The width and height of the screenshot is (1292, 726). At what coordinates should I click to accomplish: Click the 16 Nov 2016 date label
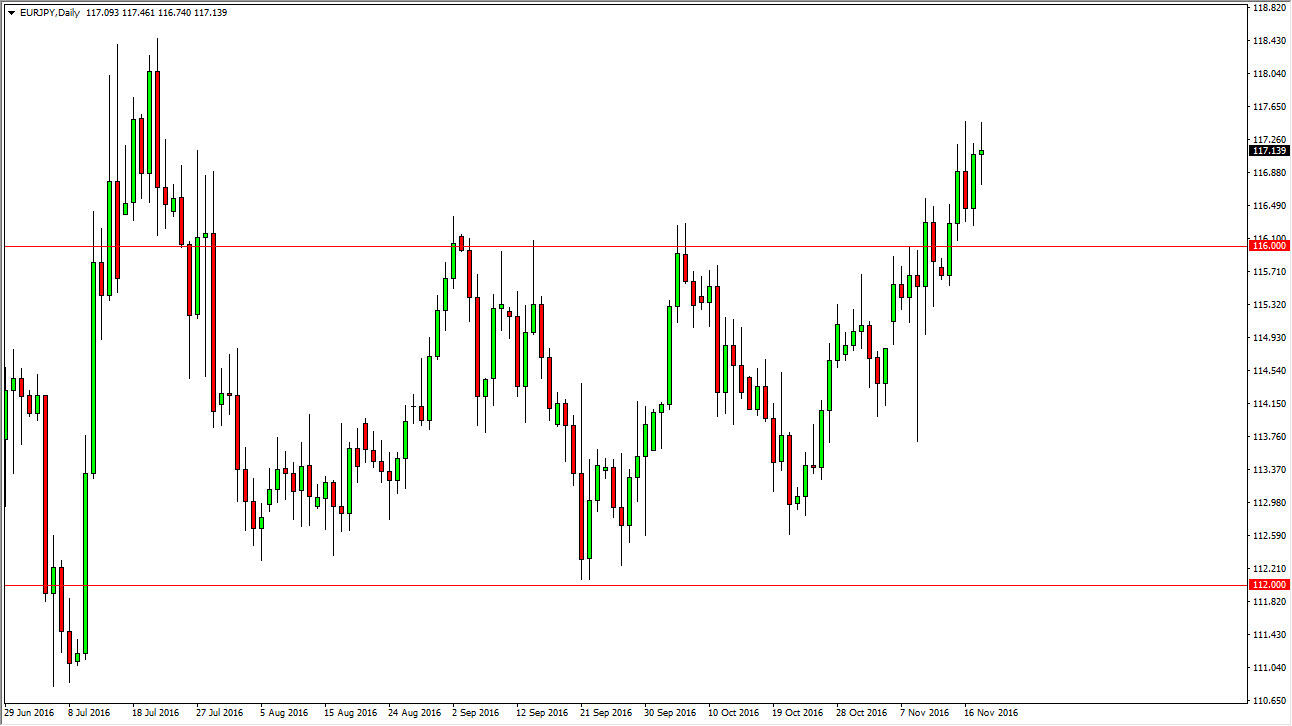(992, 713)
